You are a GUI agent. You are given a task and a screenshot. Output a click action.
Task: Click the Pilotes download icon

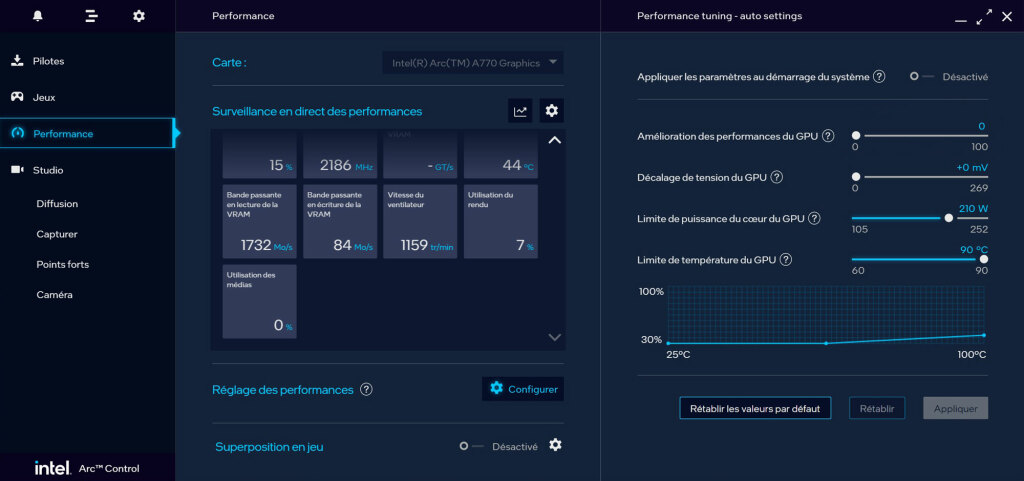click(x=17, y=61)
